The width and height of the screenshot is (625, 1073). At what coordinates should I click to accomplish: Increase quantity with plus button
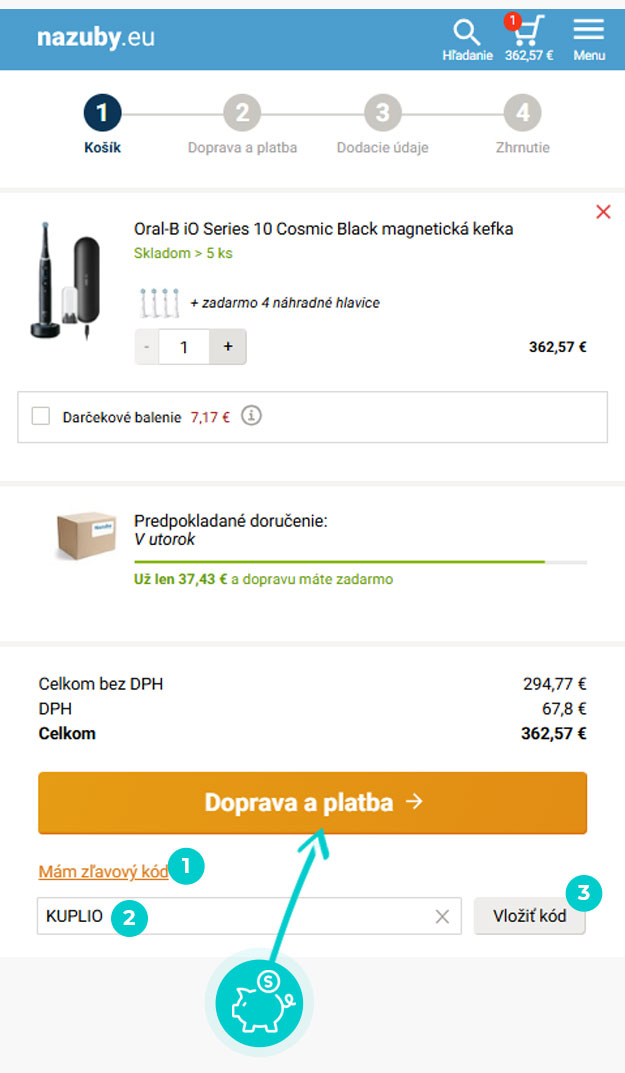point(228,347)
